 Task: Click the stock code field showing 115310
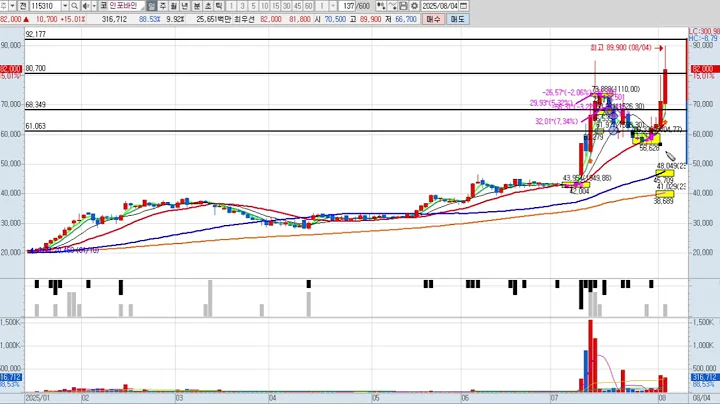45,6
